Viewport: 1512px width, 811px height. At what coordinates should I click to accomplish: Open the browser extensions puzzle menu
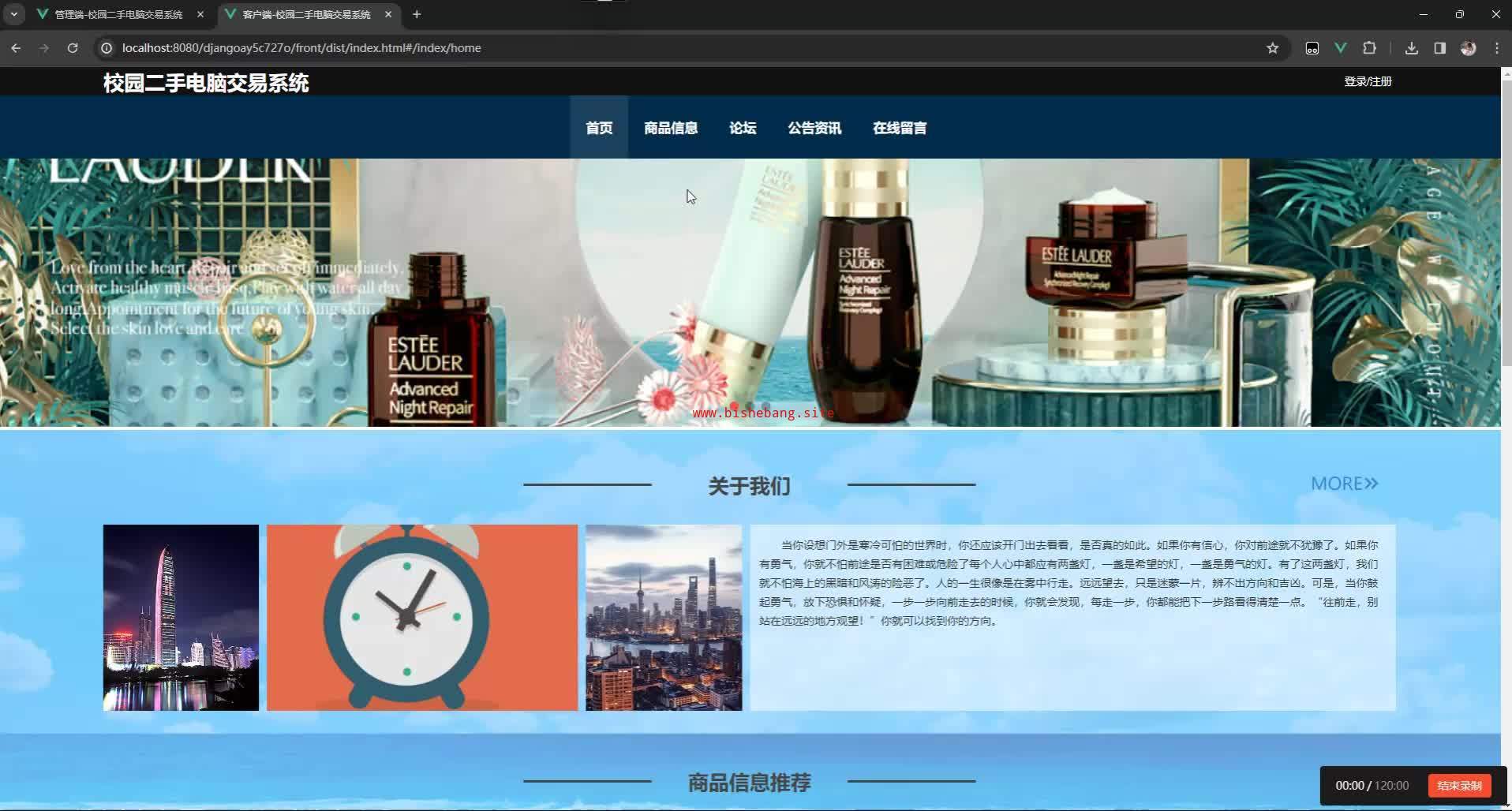tap(1369, 48)
